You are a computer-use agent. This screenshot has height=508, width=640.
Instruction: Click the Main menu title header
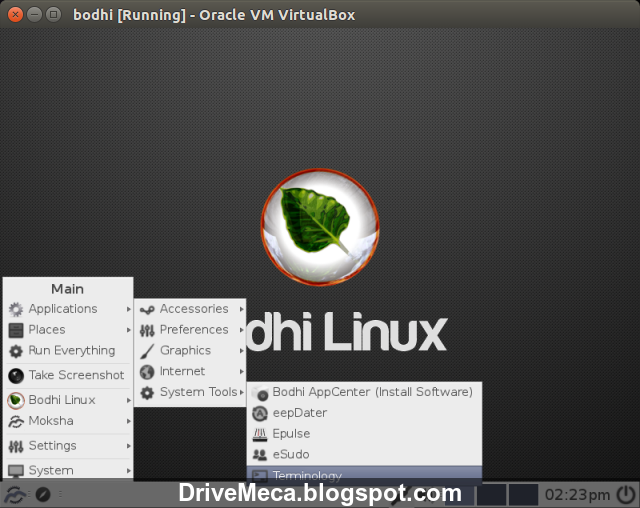tap(67, 289)
